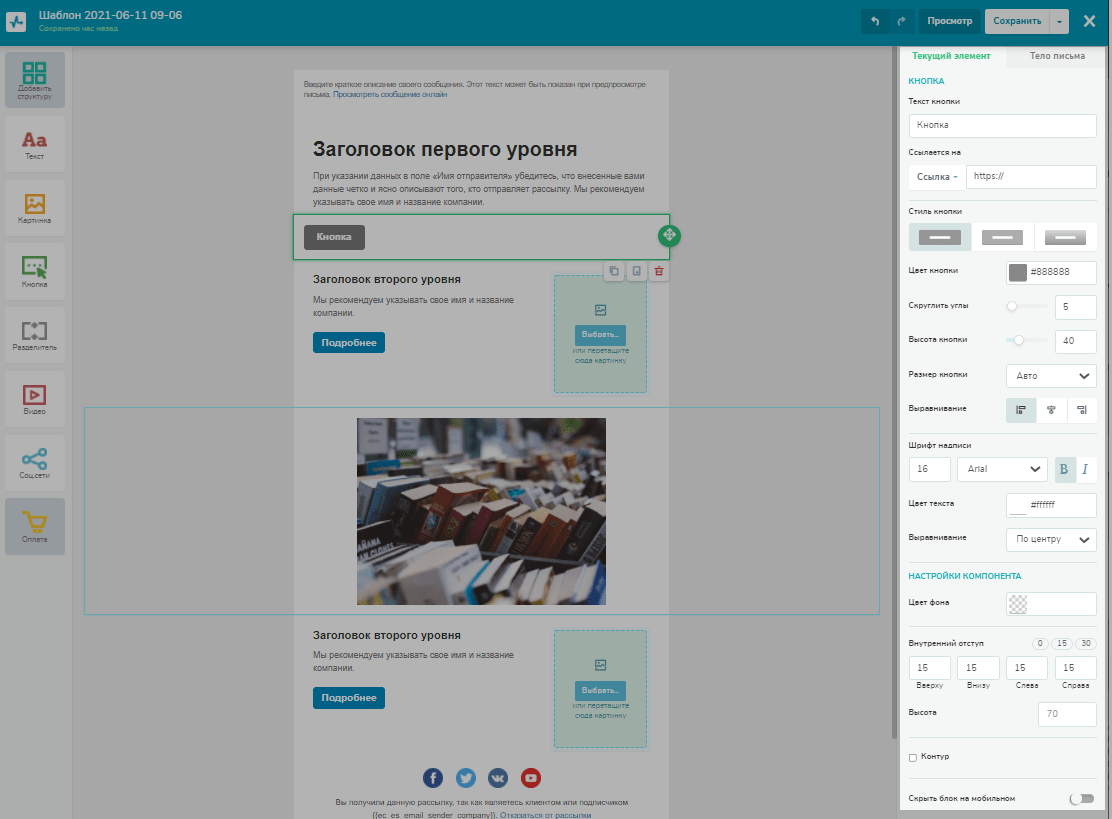This screenshot has width=1112, height=819.
Task: Delete block with red trash icon
Action: pyautogui.click(x=658, y=271)
